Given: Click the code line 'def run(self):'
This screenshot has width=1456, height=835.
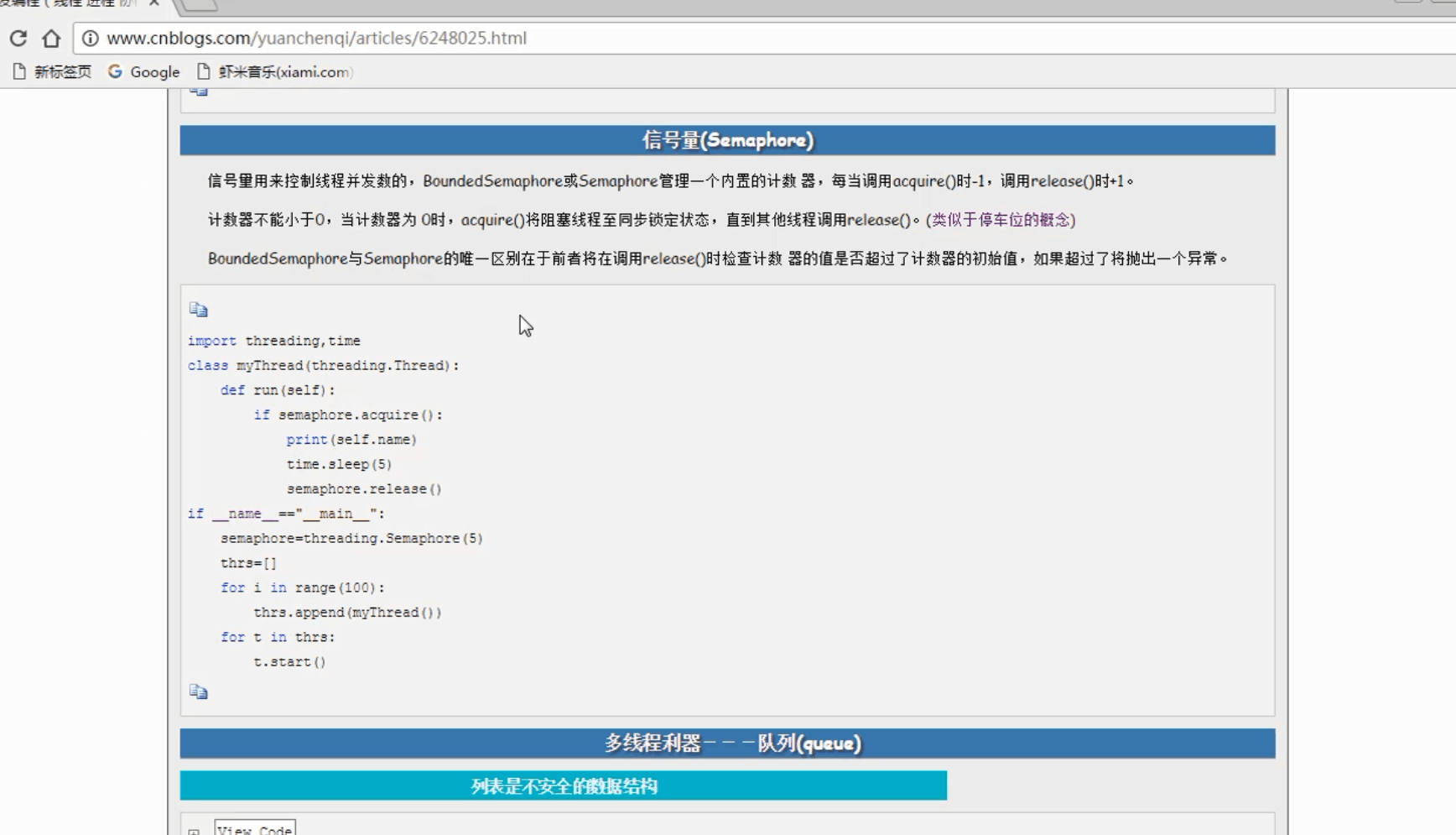Looking at the screenshot, I should (278, 390).
